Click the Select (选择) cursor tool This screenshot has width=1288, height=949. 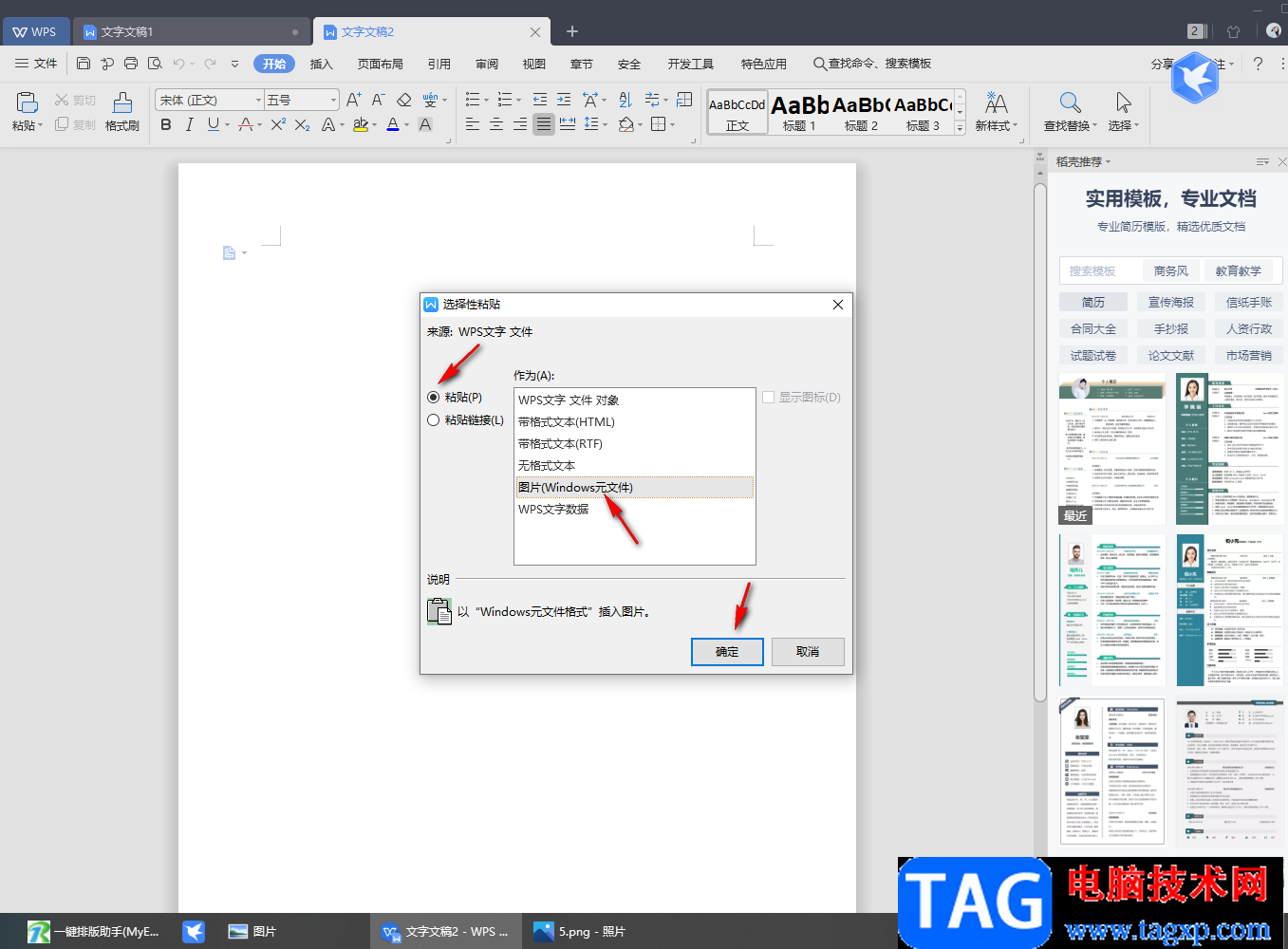1123,111
